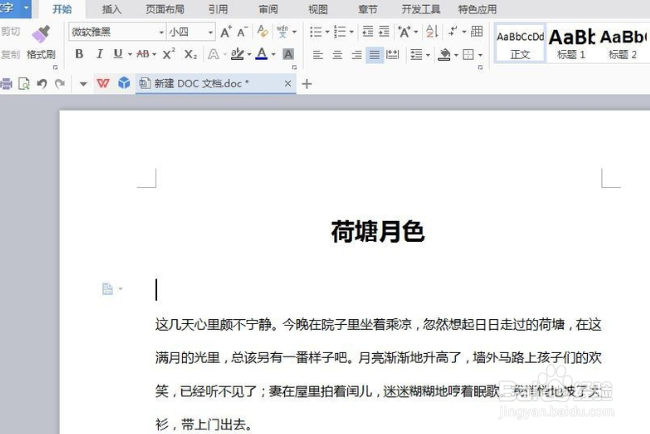Click the show paragraph marks icon
This screenshot has width=650, height=434.
[453, 32]
